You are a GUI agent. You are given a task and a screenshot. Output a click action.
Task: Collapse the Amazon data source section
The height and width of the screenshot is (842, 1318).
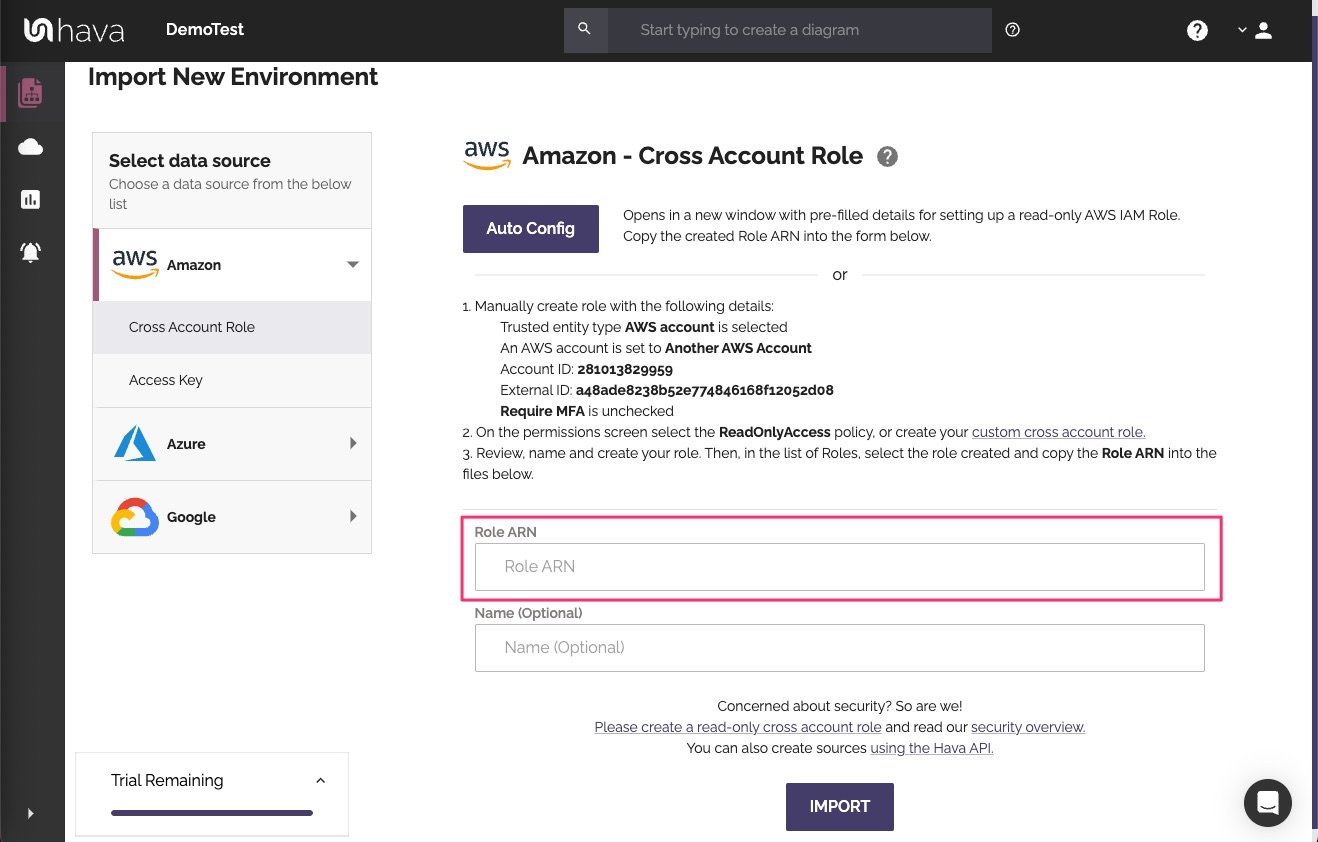352,264
